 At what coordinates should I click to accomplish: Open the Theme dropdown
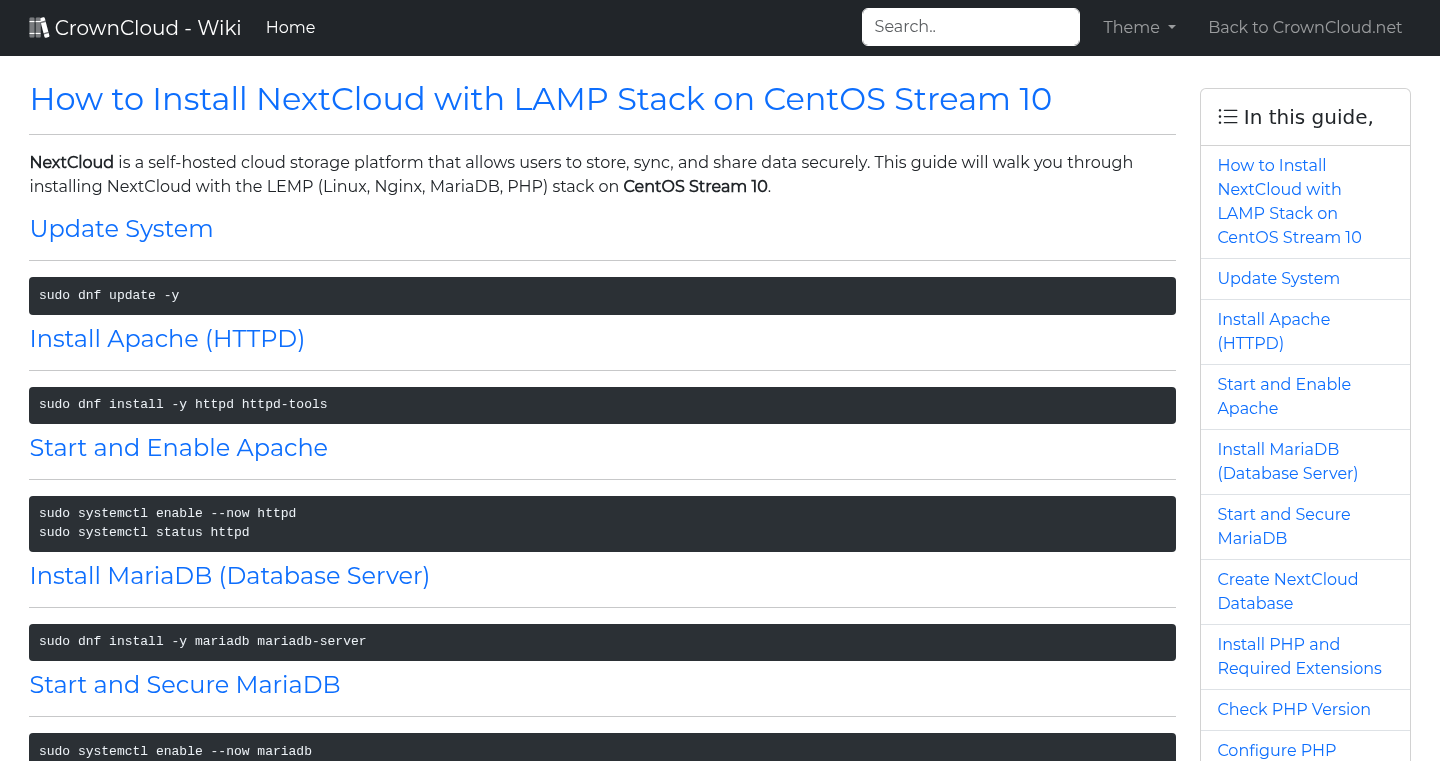tap(1138, 27)
